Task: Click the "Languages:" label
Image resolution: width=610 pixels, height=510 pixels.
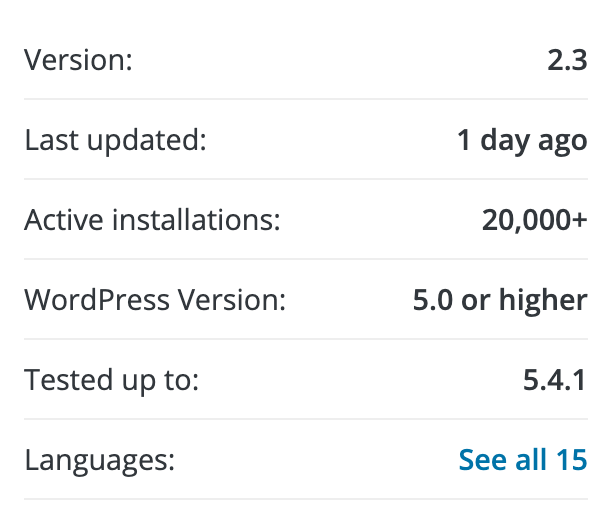Action: [99, 460]
